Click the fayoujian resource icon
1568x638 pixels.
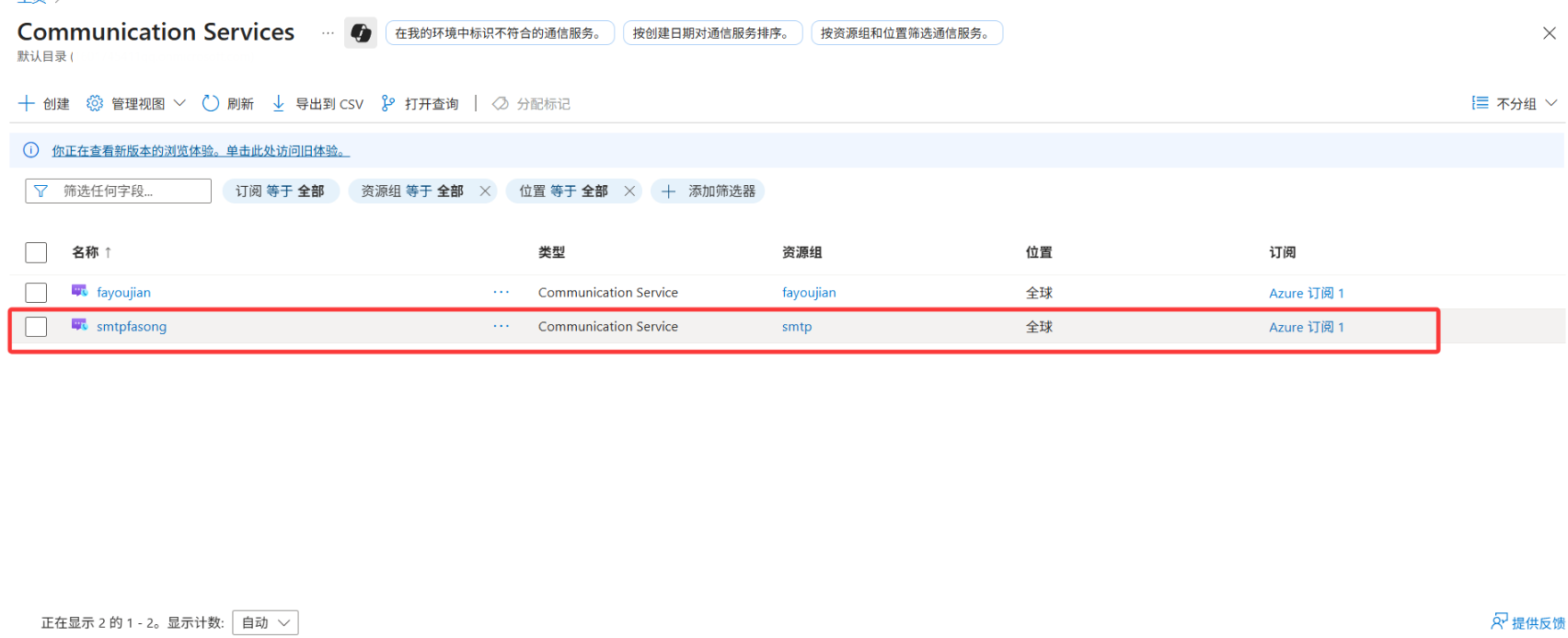tap(80, 291)
